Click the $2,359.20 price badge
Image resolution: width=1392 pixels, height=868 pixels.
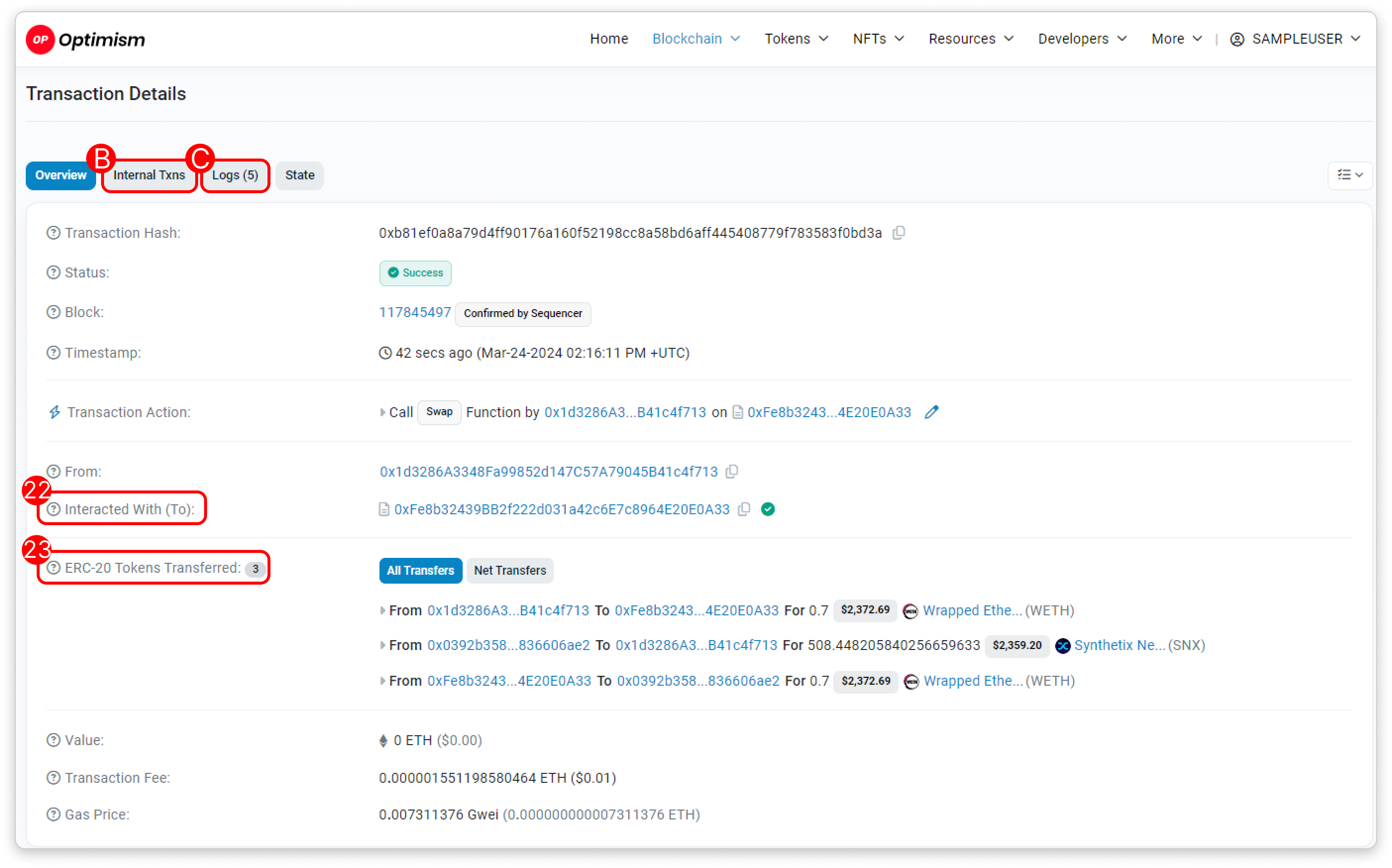pos(1017,646)
